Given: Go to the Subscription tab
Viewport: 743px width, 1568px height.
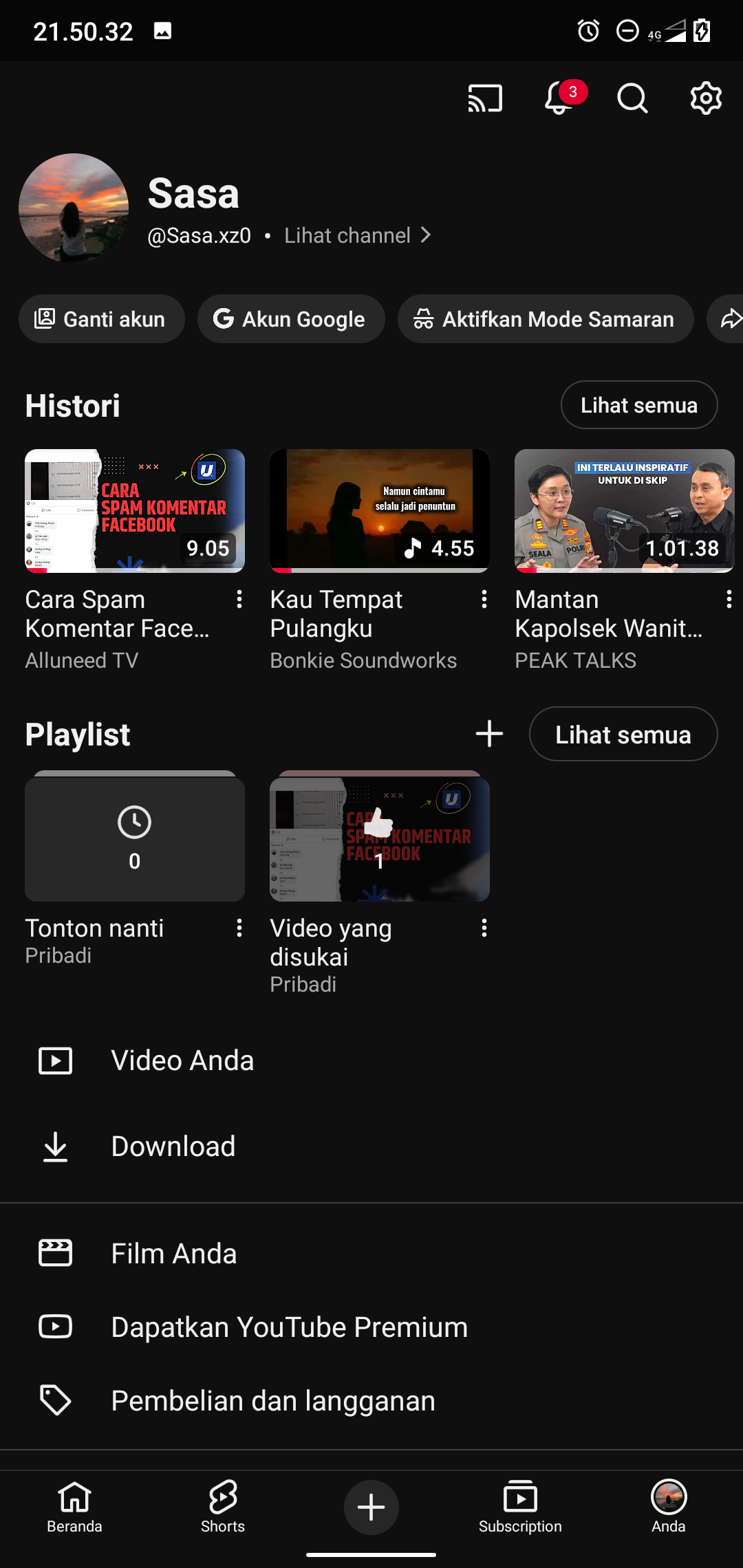Looking at the screenshot, I should coord(520,1507).
